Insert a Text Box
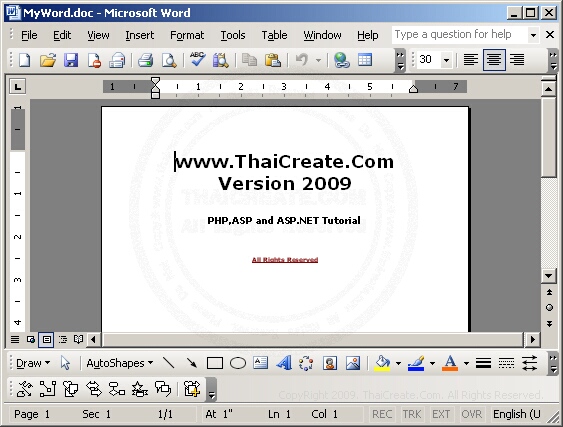Screen dimensions: 563x427 [x=260, y=363]
